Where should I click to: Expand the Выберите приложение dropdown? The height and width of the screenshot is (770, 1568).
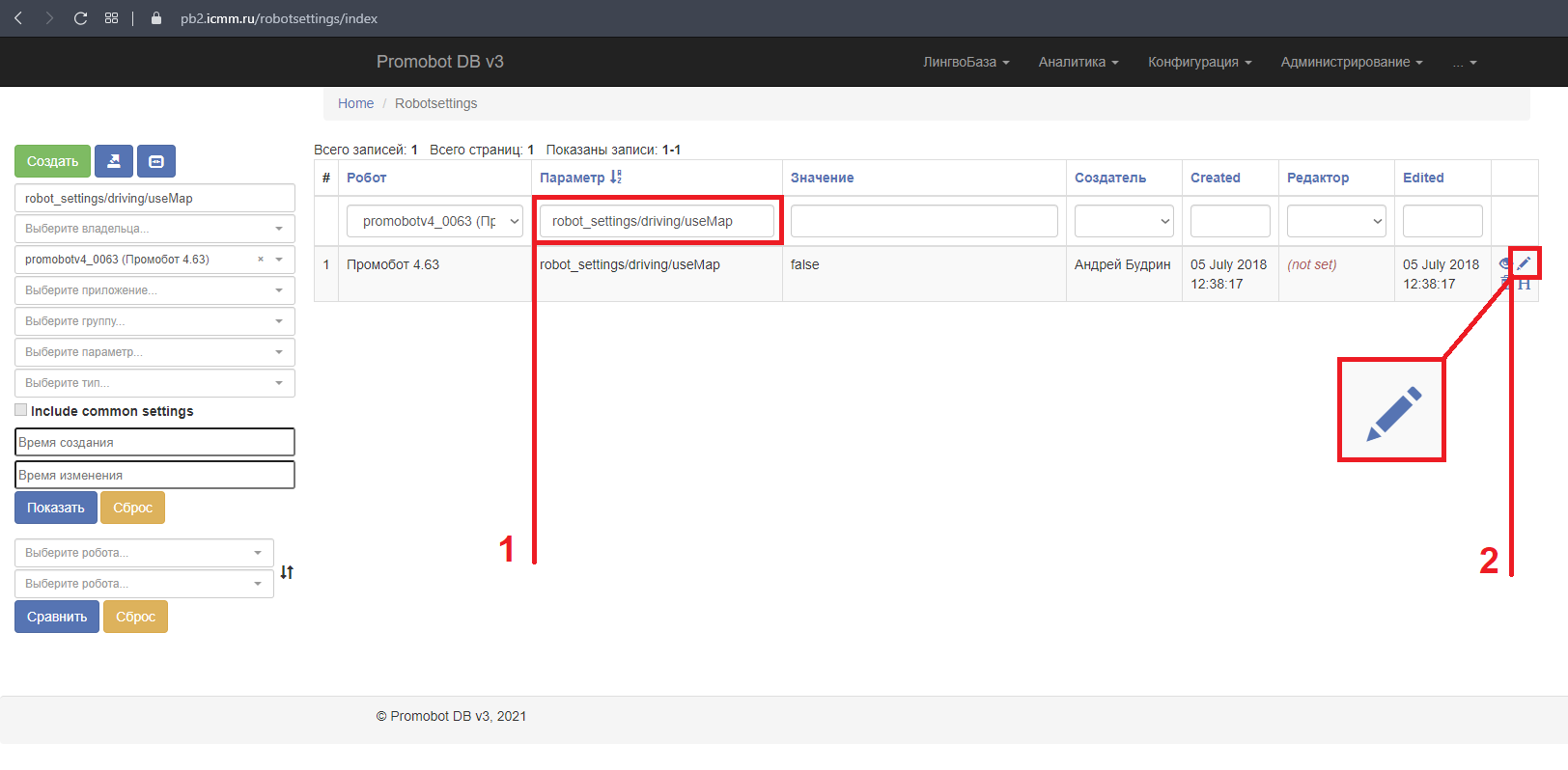(x=154, y=290)
